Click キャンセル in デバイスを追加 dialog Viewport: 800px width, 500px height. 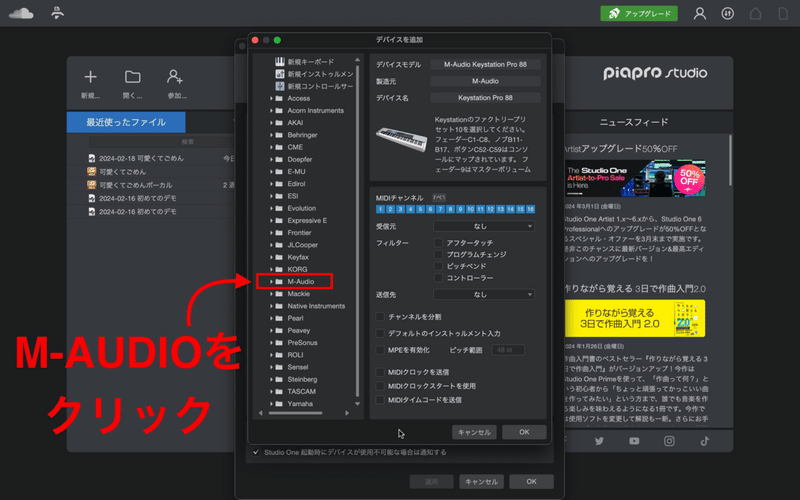(x=474, y=432)
